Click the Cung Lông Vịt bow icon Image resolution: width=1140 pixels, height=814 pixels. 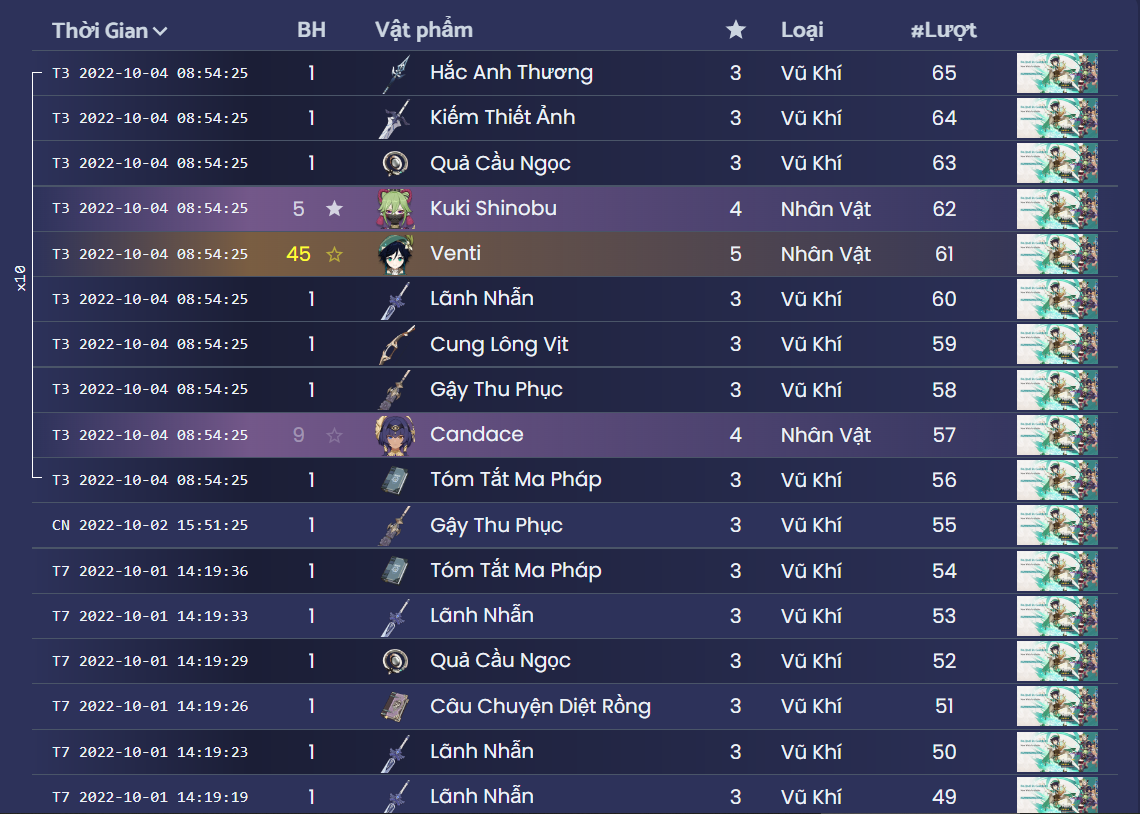pyautogui.click(x=396, y=343)
